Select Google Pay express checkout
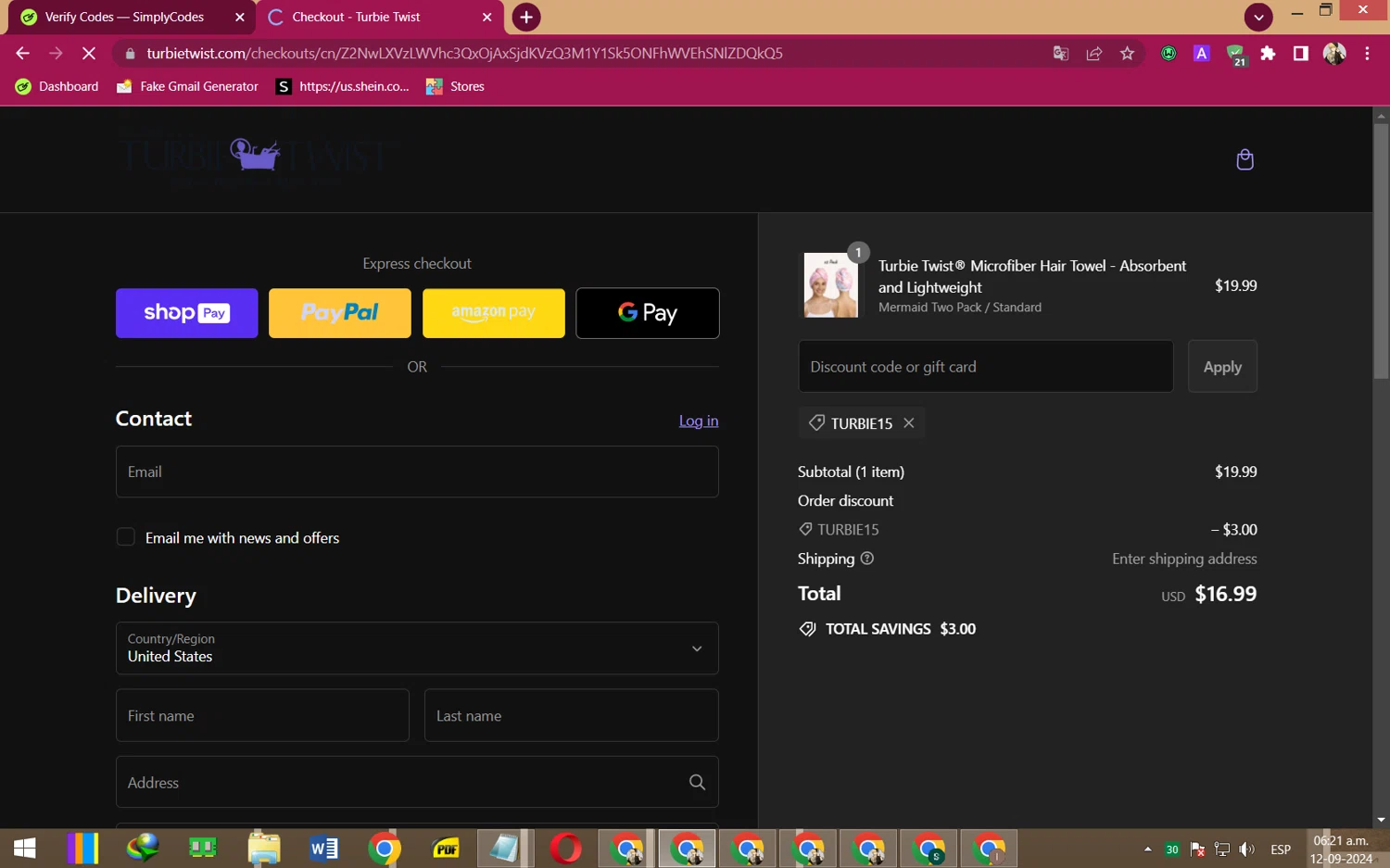Image resolution: width=1390 pixels, height=868 pixels. [648, 313]
